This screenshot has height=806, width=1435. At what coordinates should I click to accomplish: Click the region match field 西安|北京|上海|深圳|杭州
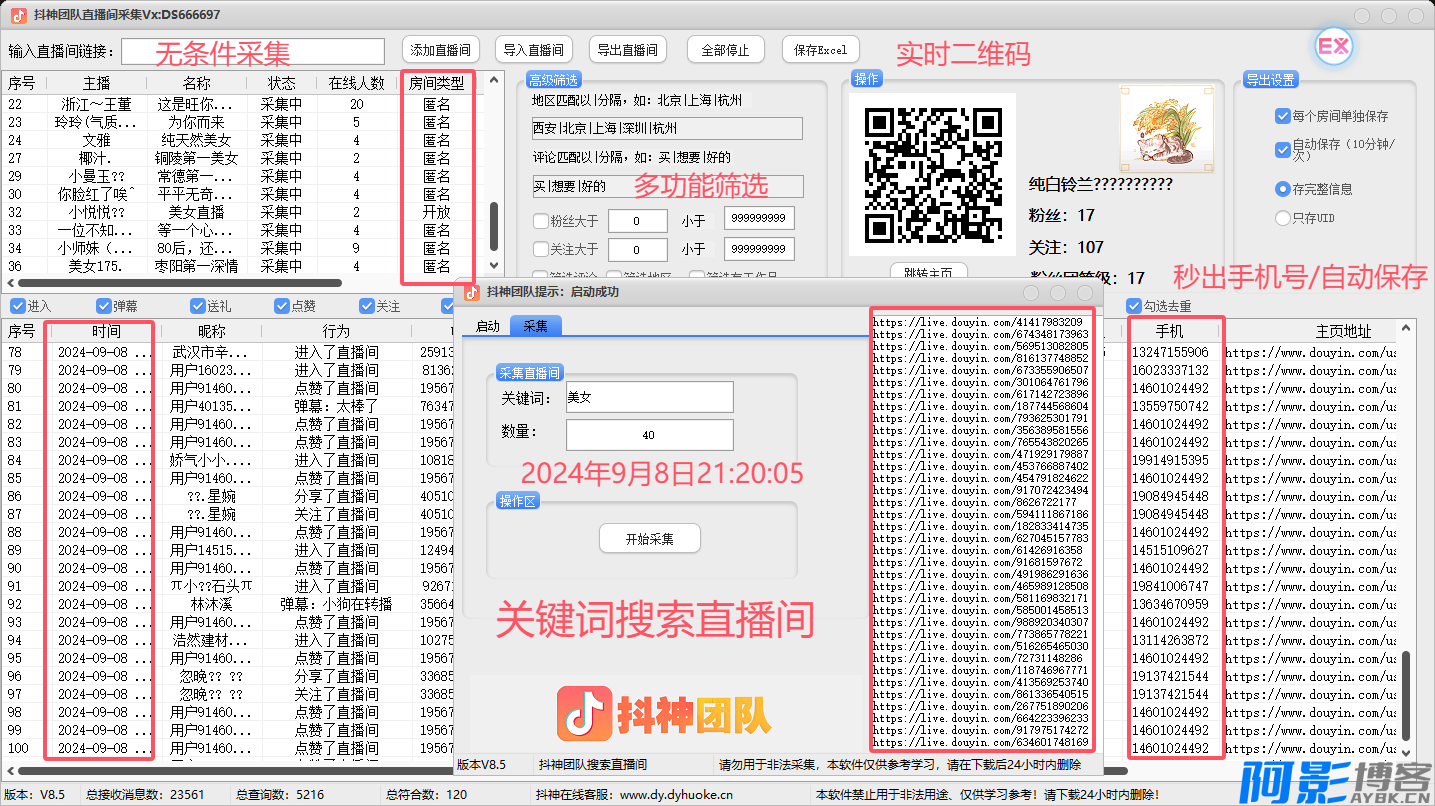667,128
